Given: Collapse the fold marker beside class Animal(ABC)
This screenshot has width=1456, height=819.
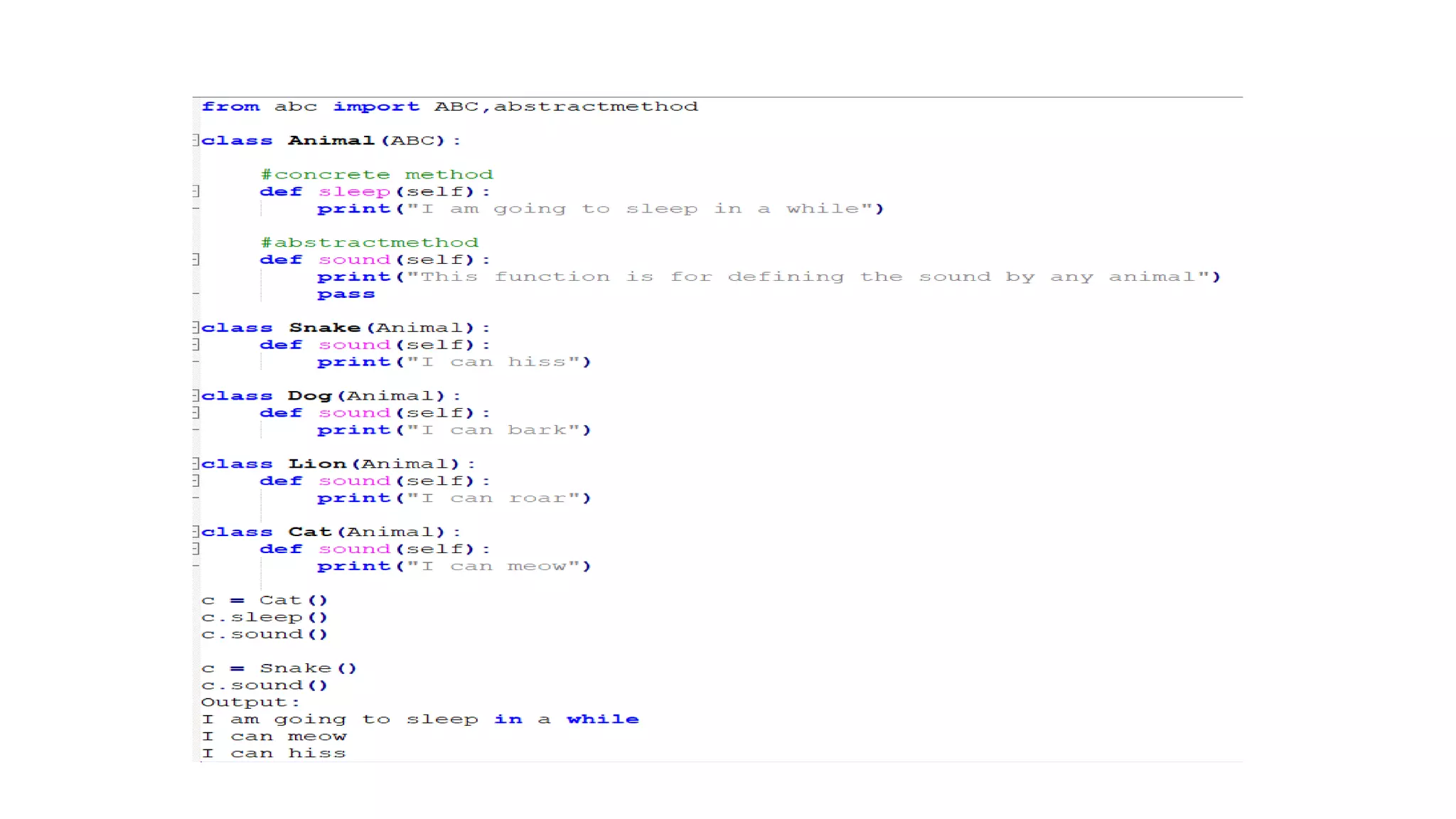Looking at the screenshot, I should point(196,140).
